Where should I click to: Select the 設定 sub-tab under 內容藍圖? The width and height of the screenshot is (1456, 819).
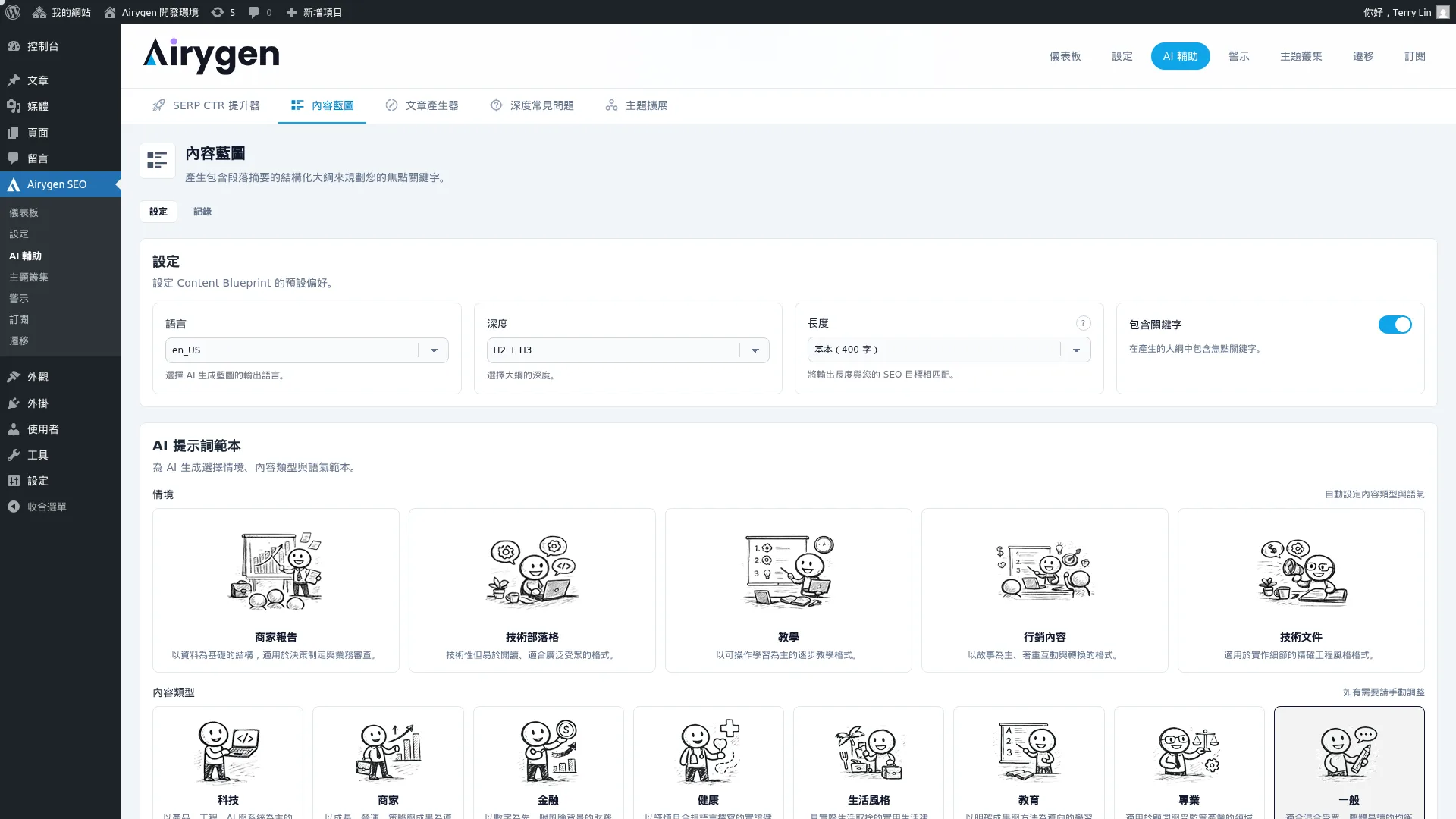pyautogui.click(x=158, y=212)
